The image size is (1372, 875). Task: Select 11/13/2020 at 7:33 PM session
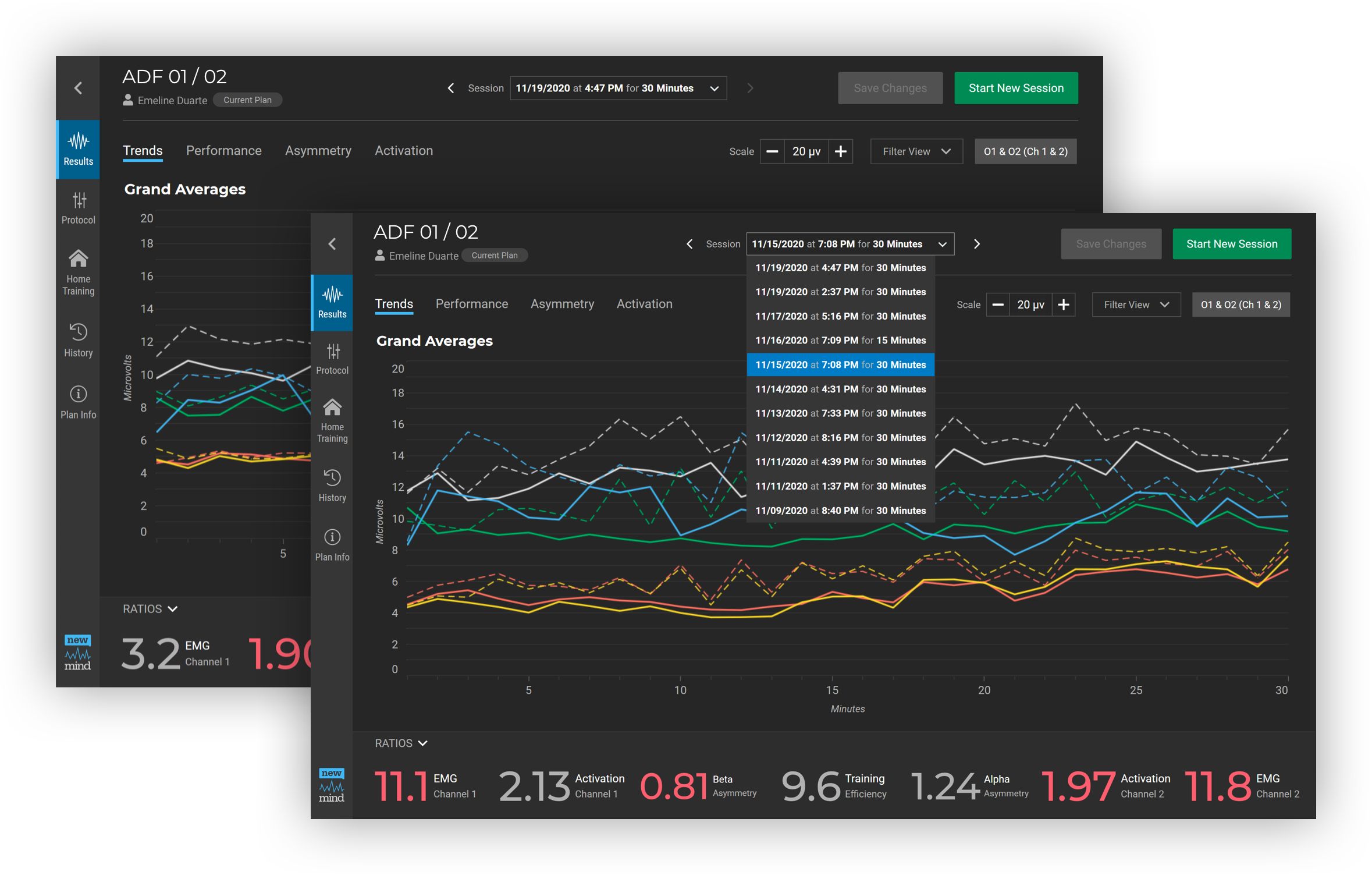[840, 413]
